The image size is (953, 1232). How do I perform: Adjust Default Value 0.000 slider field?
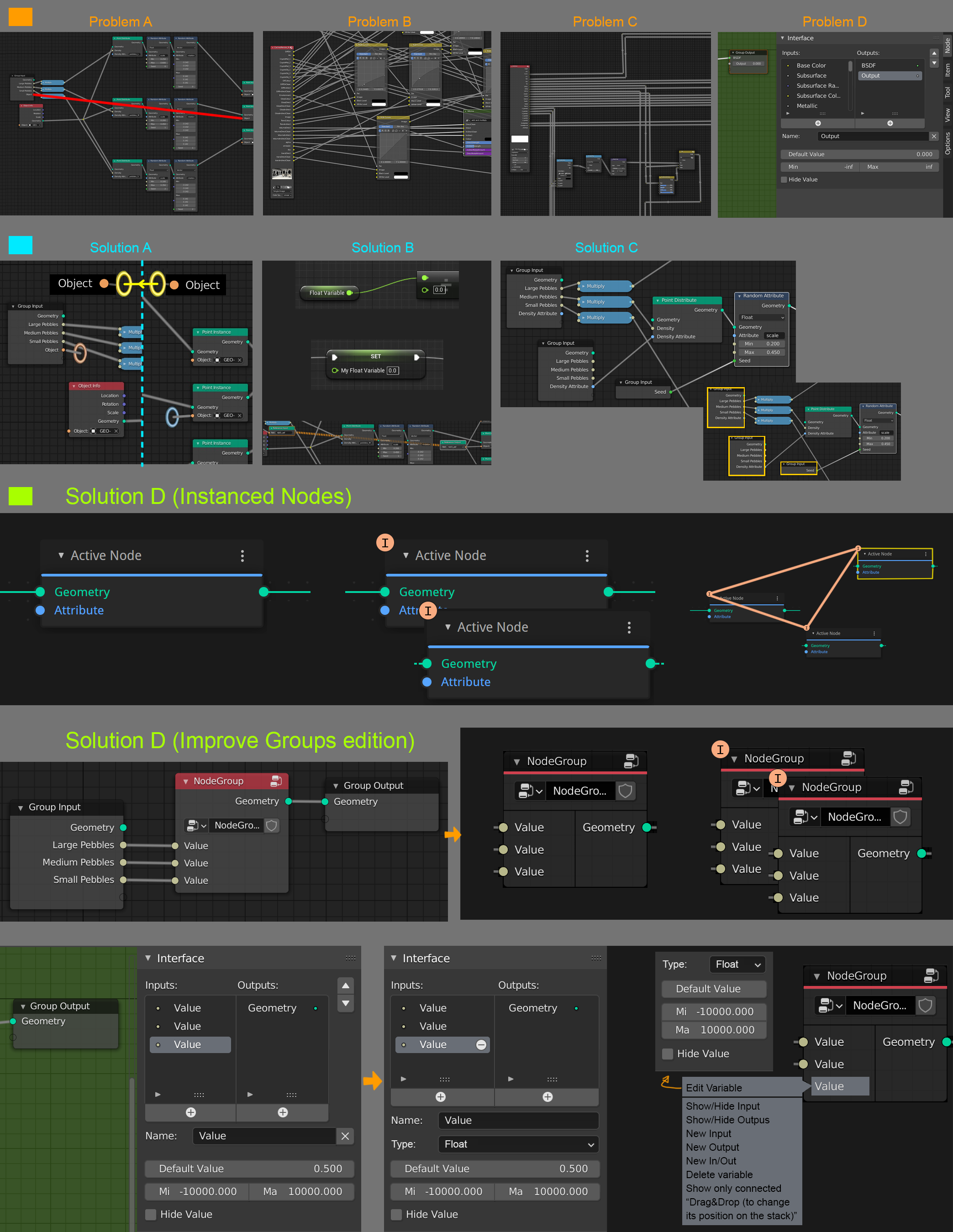click(x=860, y=154)
